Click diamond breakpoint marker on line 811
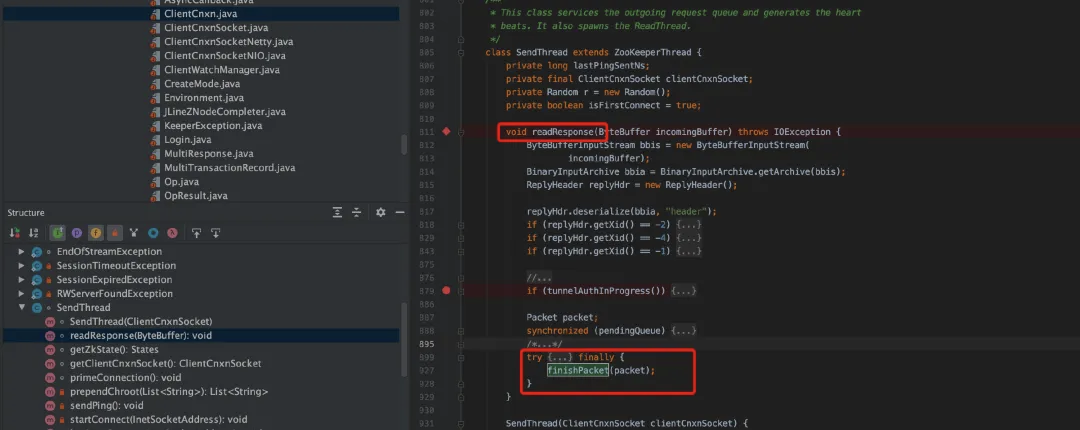1080x430 pixels. 446,131
